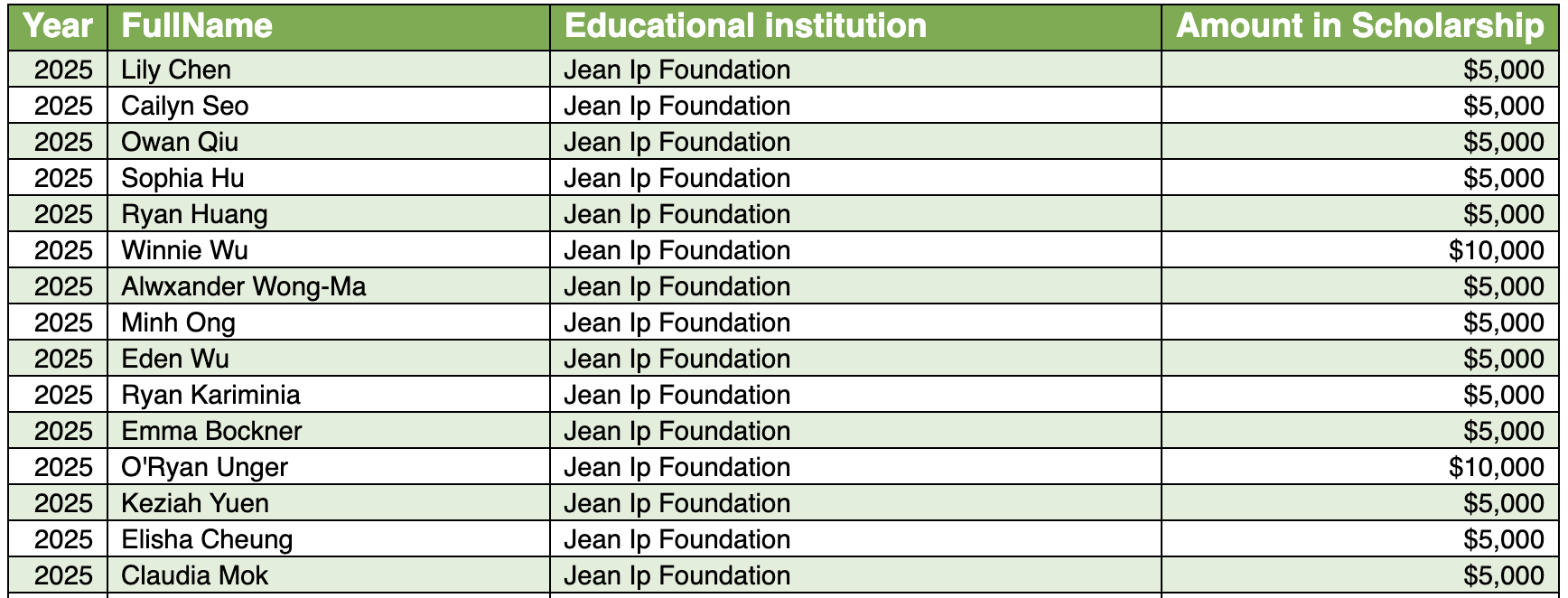
Task: Select the Elisha Cheung name cell
Action: click(207, 539)
